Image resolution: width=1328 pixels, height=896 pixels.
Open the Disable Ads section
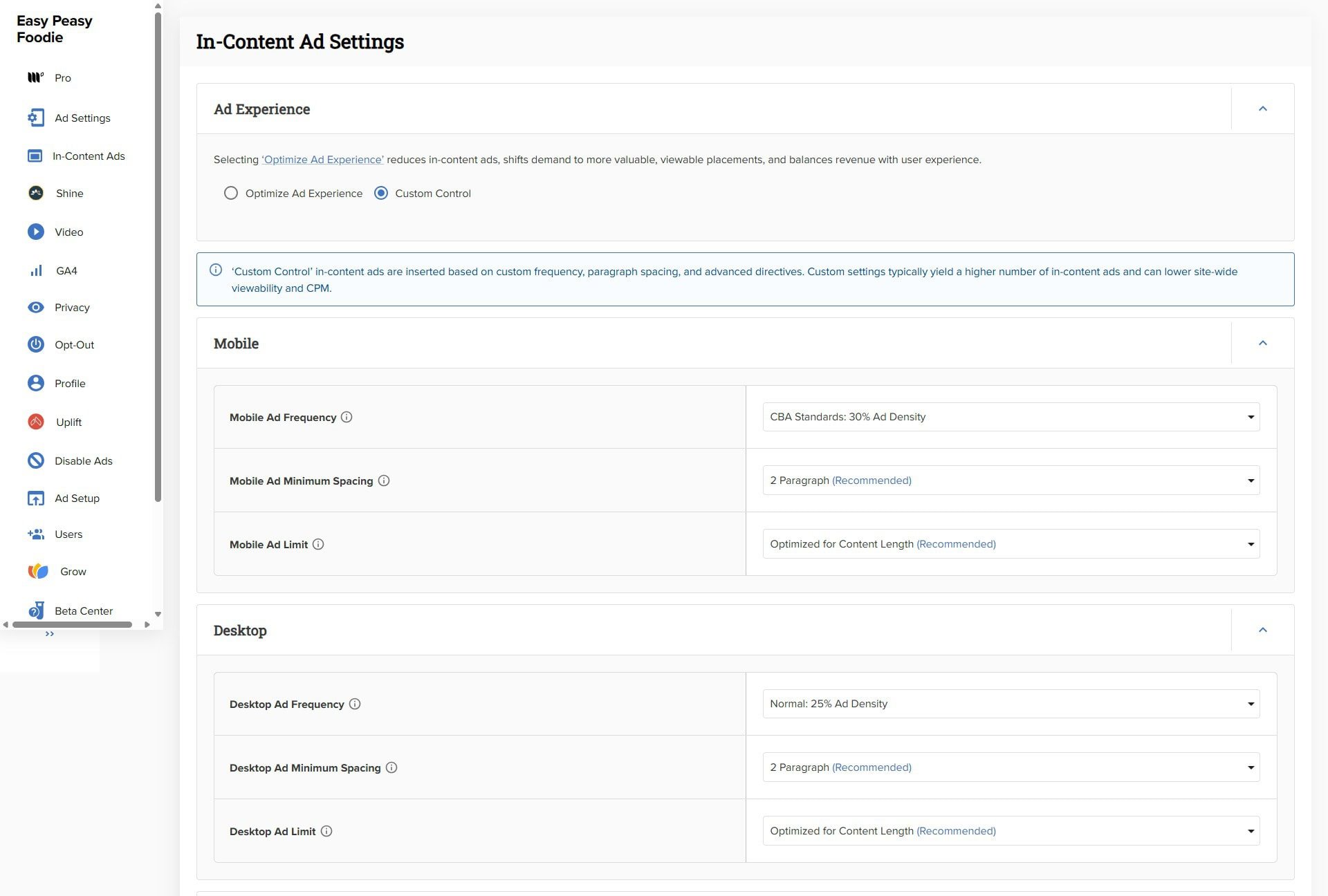click(x=36, y=460)
